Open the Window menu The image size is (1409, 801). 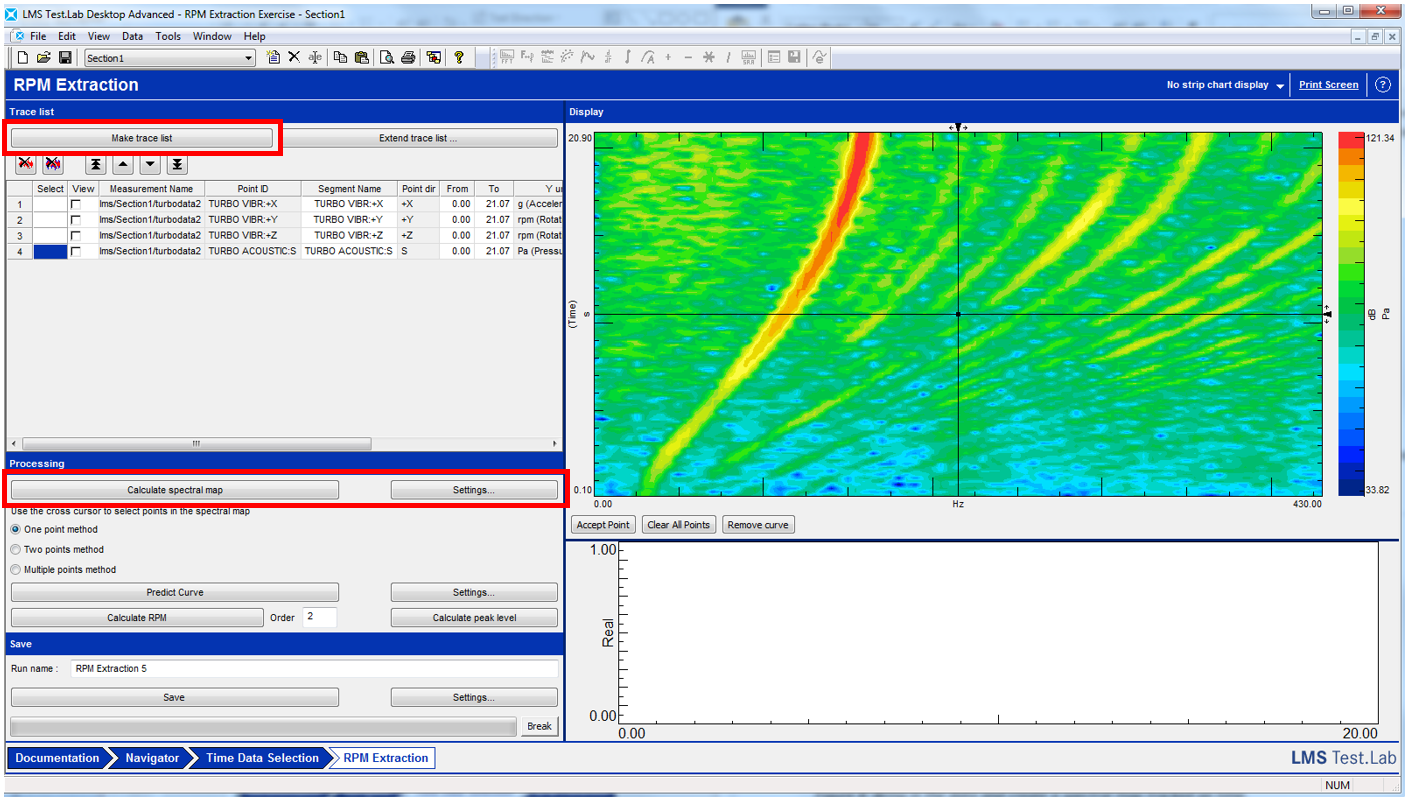(x=212, y=36)
